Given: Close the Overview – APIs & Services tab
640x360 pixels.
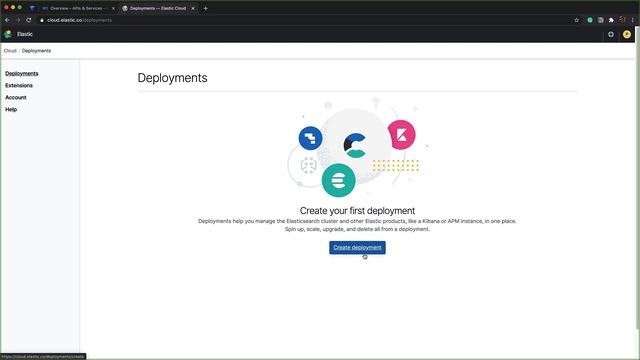Looking at the screenshot, I should [113, 8].
